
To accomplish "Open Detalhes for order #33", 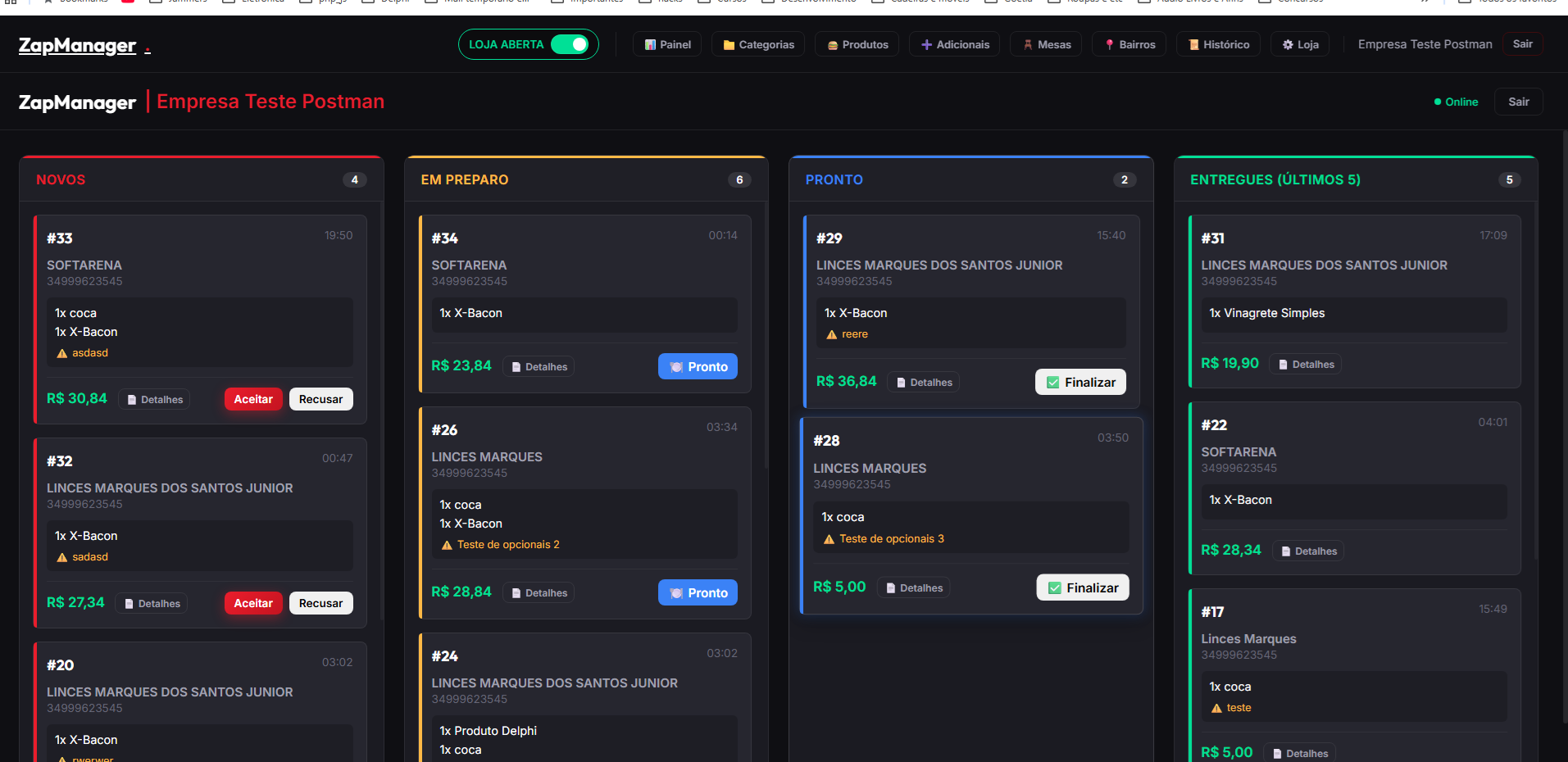I will pos(154,399).
